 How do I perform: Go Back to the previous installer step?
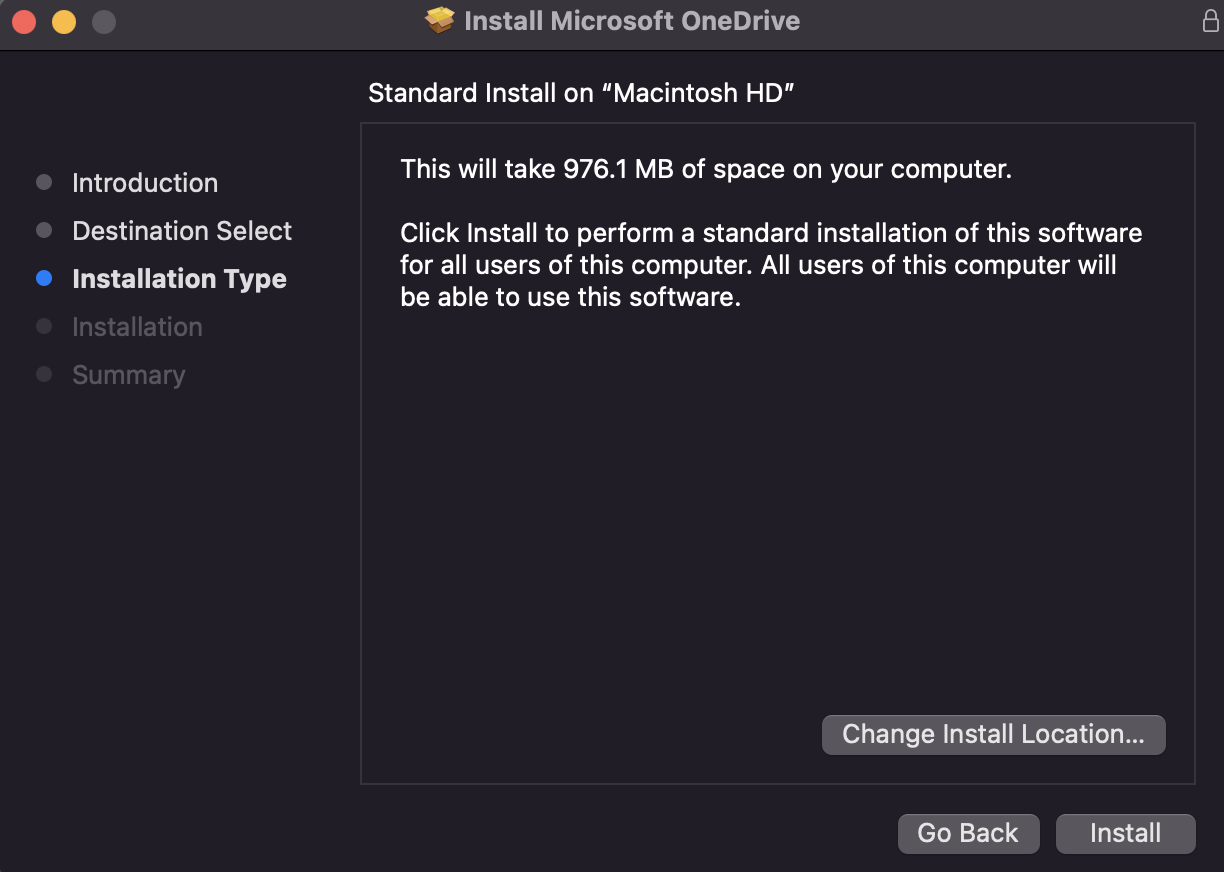[968, 834]
